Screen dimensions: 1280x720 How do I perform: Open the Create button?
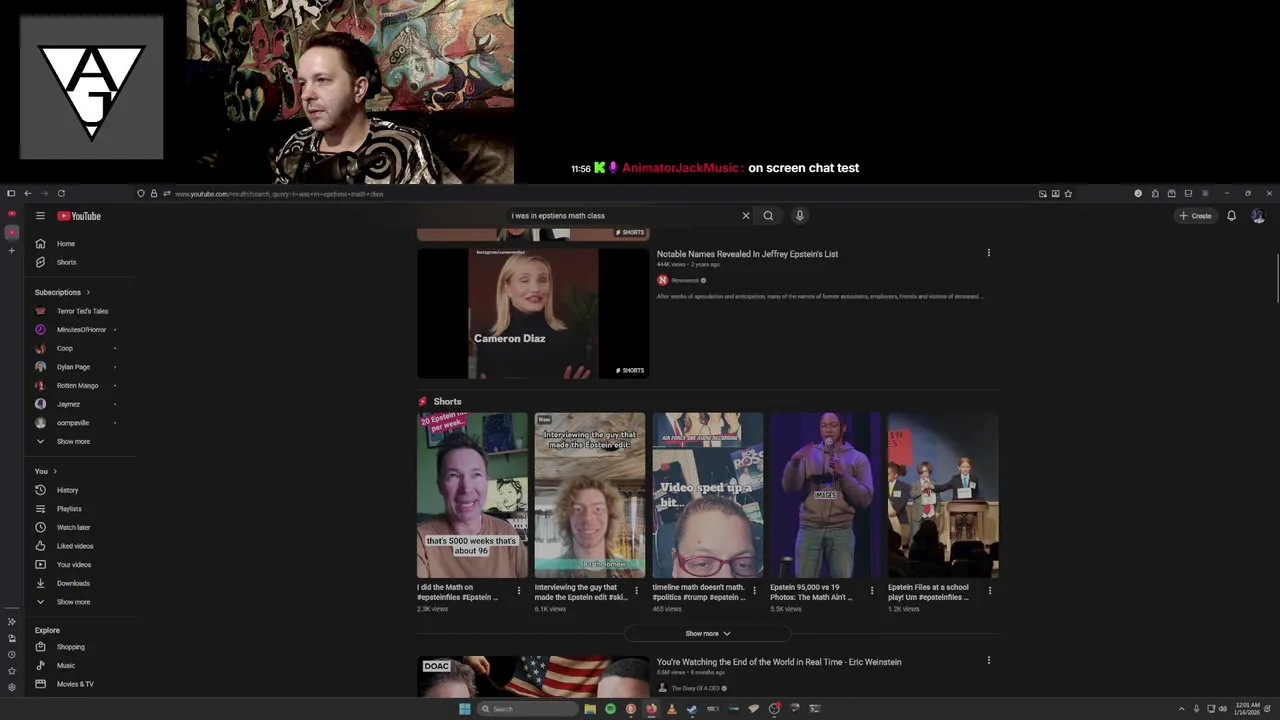click(1196, 216)
